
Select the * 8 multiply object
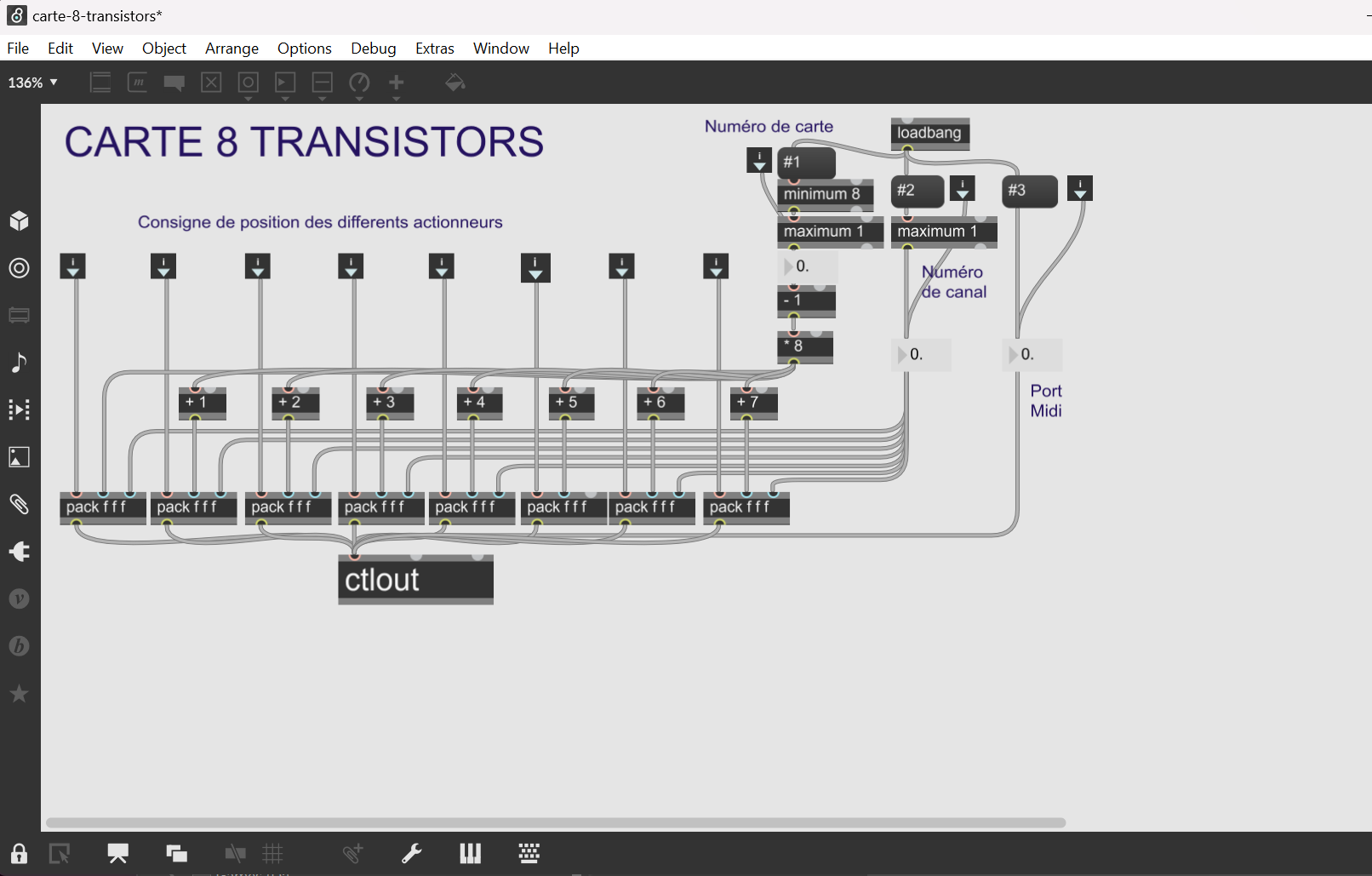tap(805, 346)
